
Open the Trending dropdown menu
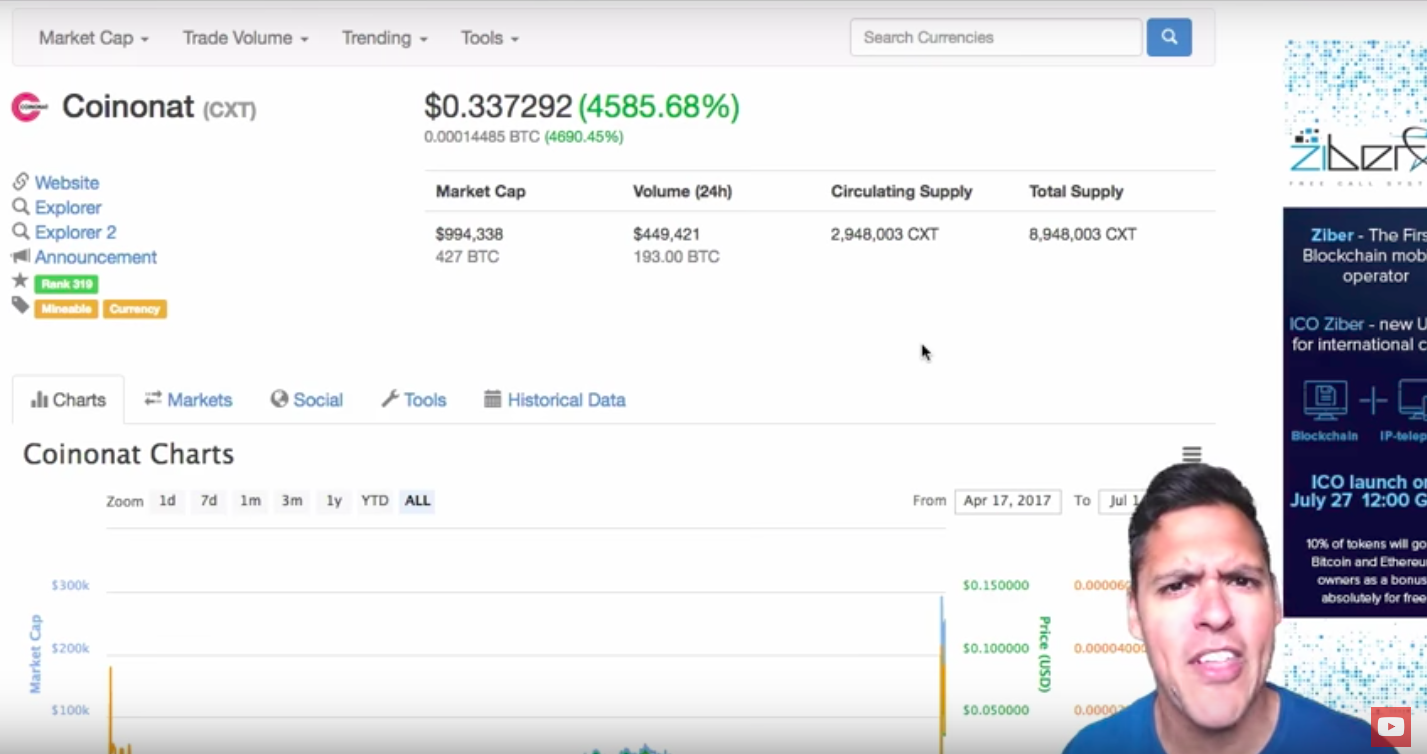pyautogui.click(x=385, y=38)
